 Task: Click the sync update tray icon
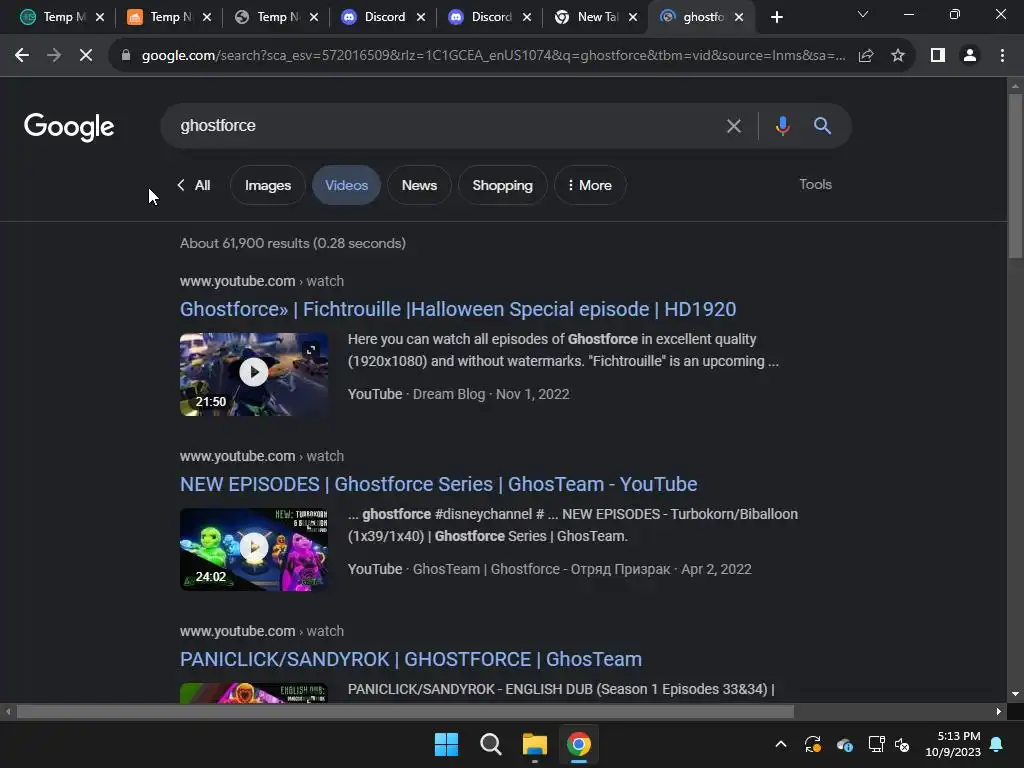812,744
